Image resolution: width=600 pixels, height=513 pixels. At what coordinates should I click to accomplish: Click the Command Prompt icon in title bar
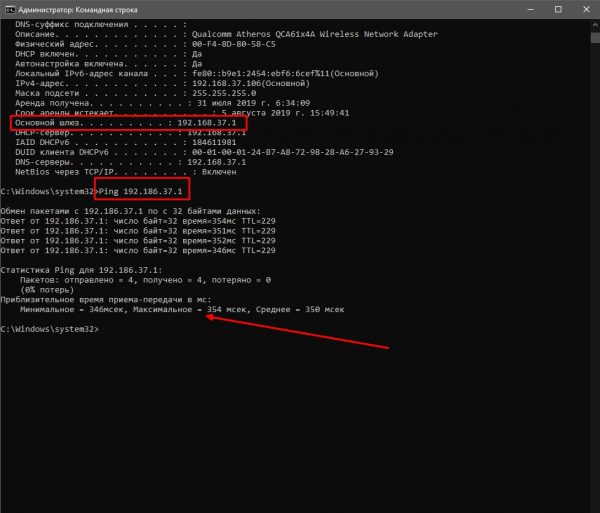point(10,10)
